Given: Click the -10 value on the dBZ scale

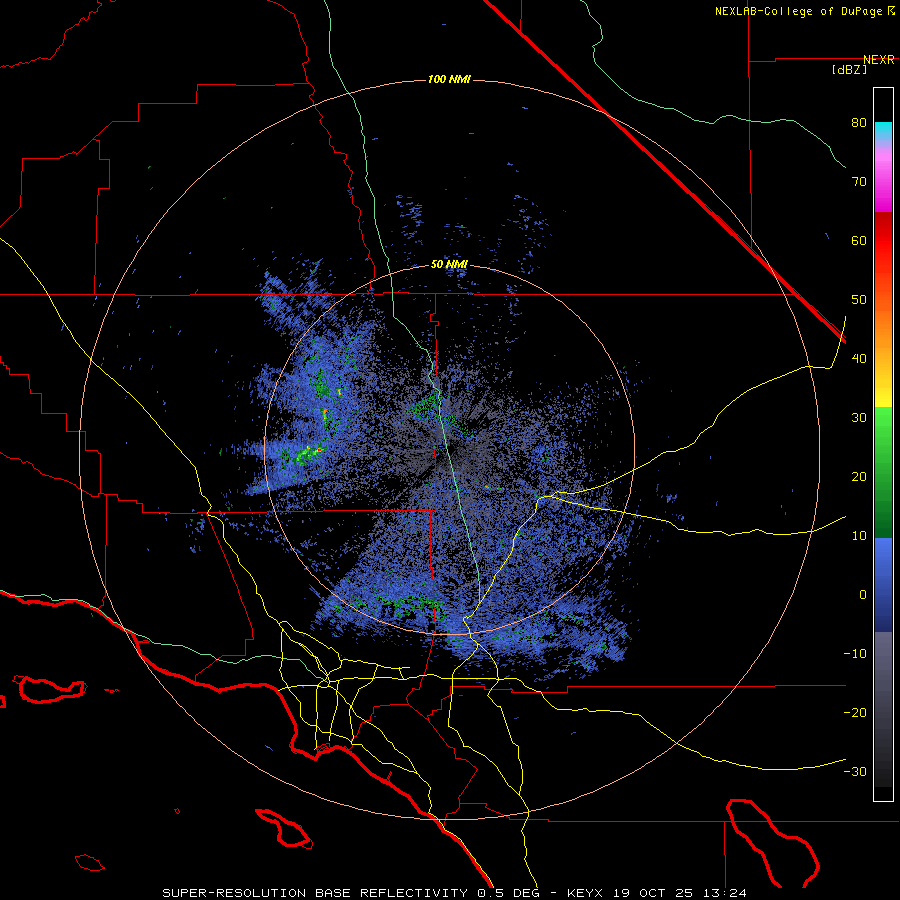Looking at the screenshot, I should 855,654.
